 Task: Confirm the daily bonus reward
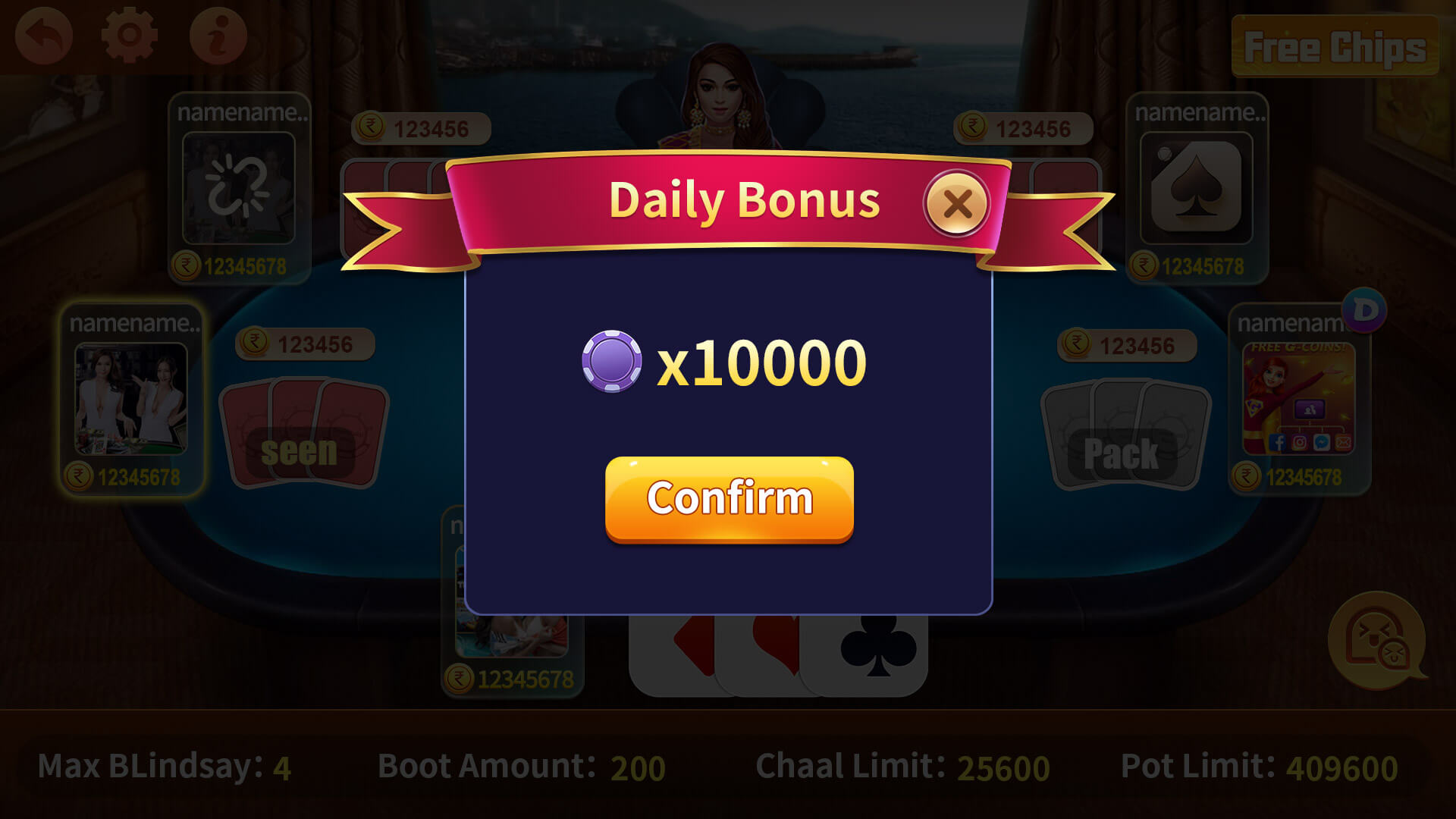pos(730,499)
